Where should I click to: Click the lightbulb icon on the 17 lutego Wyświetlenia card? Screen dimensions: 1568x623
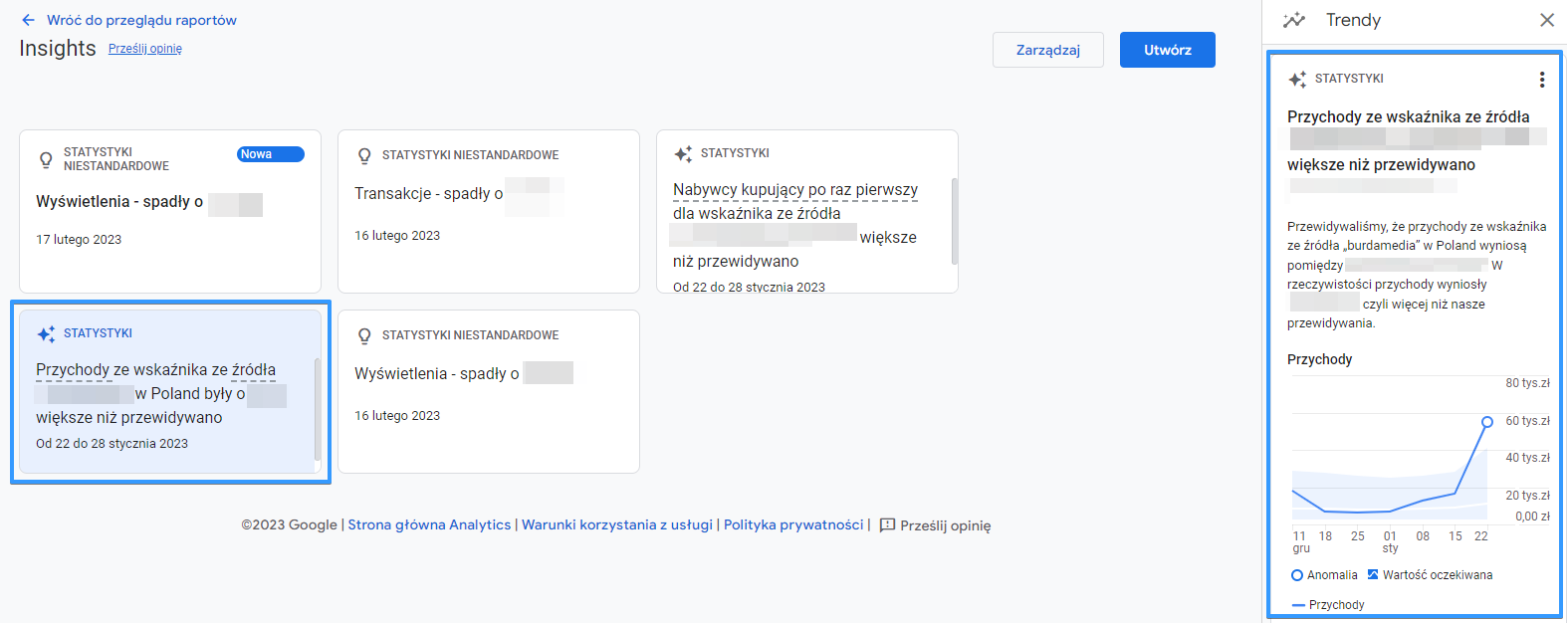pyautogui.click(x=46, y=159)
